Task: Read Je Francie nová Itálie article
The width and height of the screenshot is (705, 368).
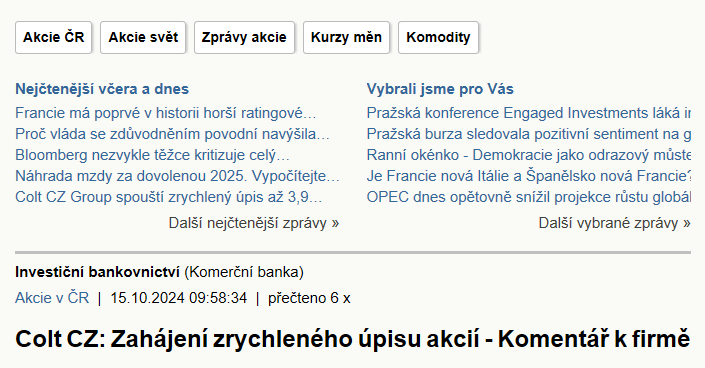Action: (x=529, y=176)
